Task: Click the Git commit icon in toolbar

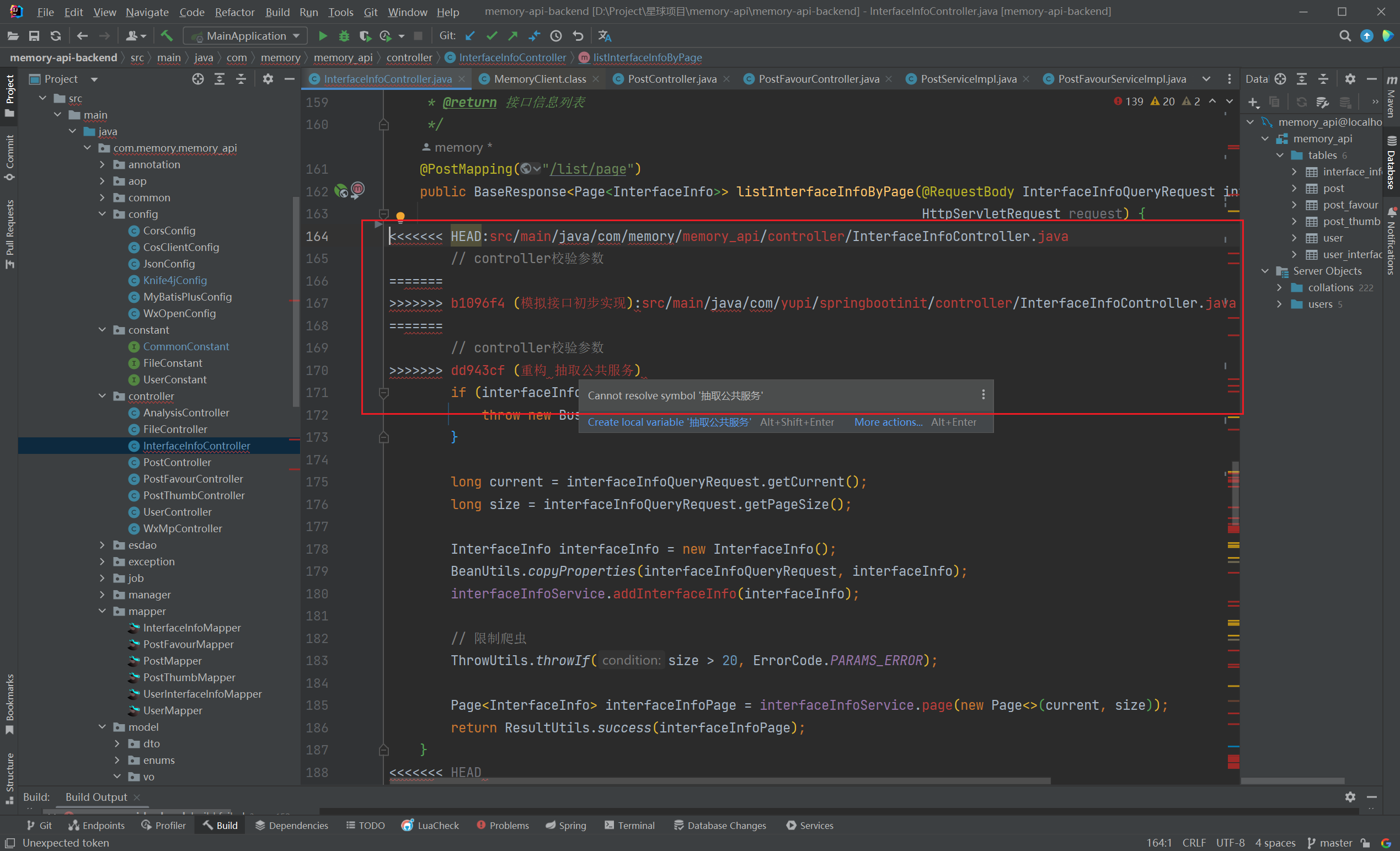Action: 491,38
